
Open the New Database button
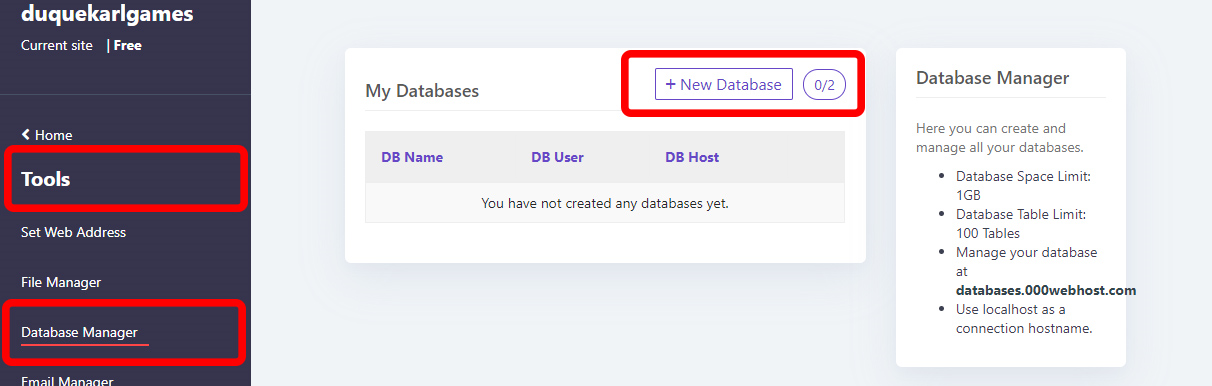tap(724, 84)
